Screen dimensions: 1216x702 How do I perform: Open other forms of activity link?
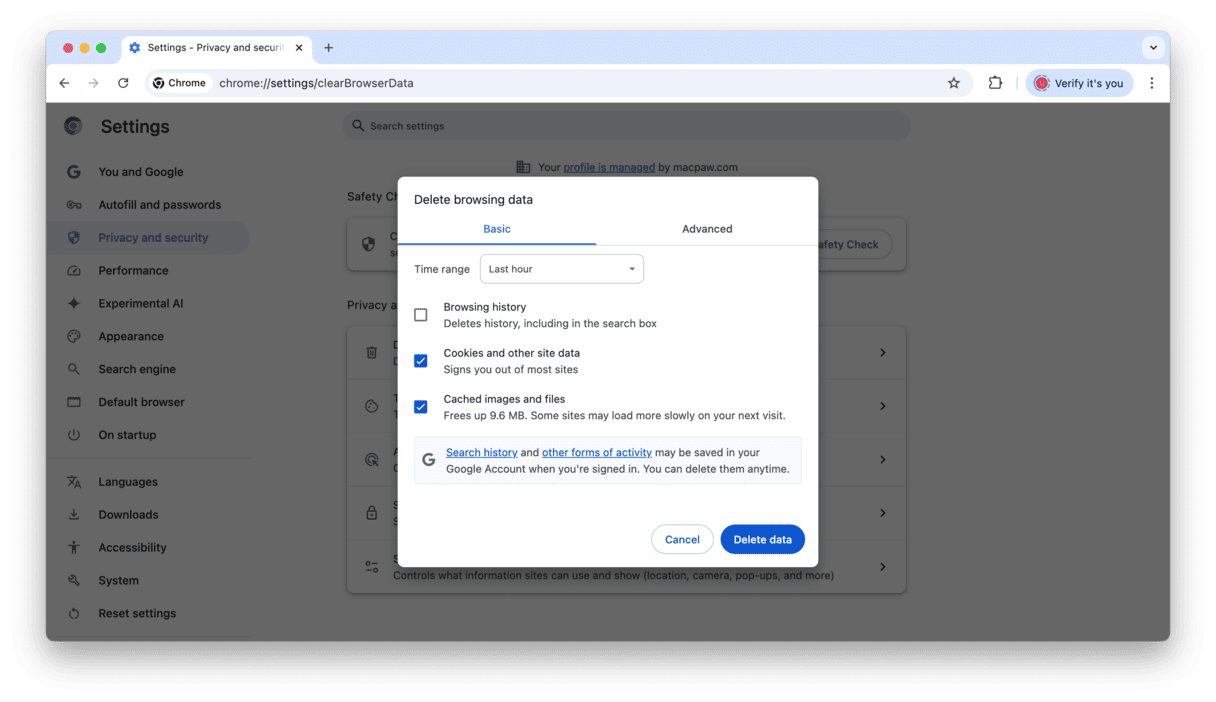click(x=597, y=453)
